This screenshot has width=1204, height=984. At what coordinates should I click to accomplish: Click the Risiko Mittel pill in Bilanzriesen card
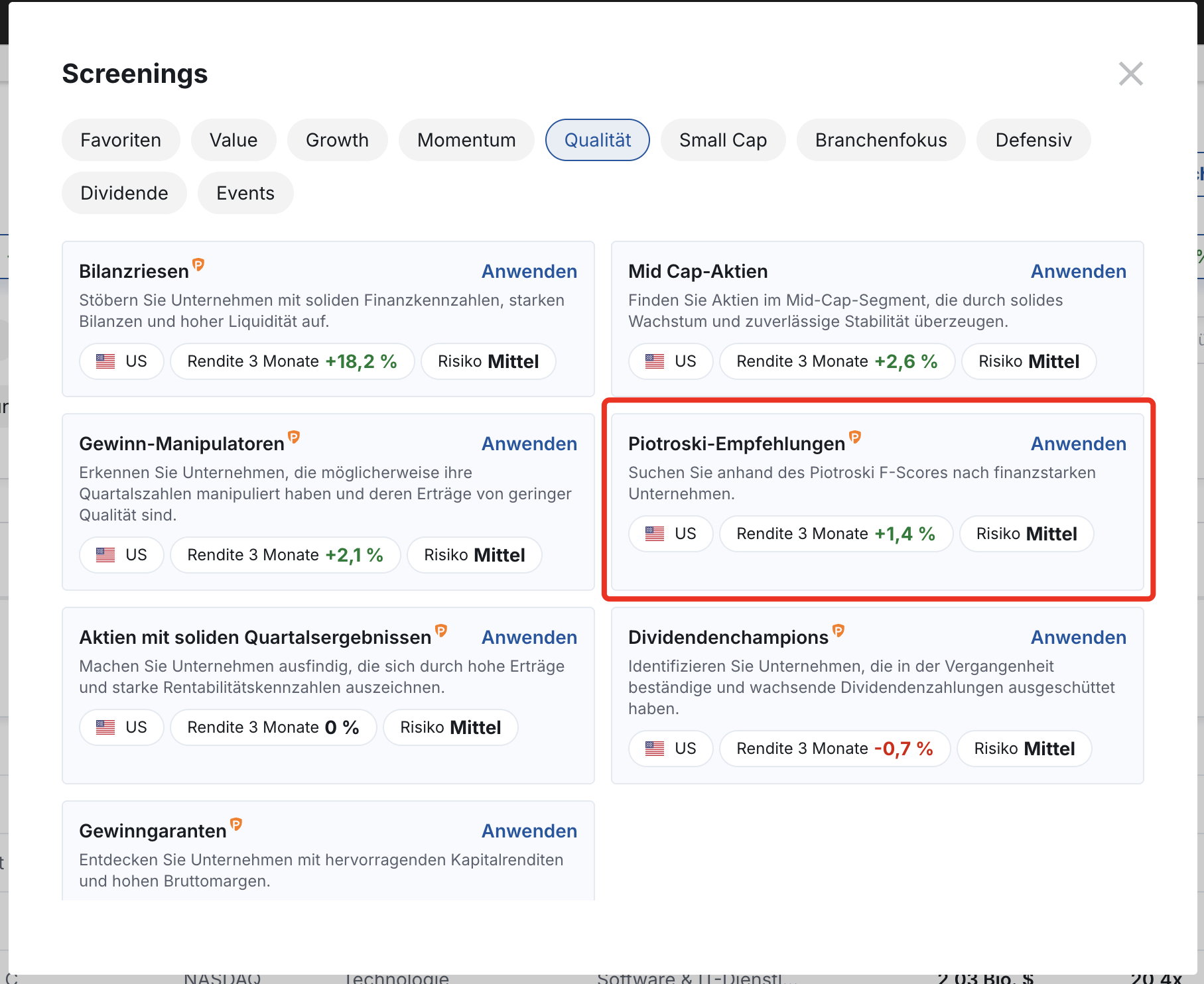[x=488, y=361]
